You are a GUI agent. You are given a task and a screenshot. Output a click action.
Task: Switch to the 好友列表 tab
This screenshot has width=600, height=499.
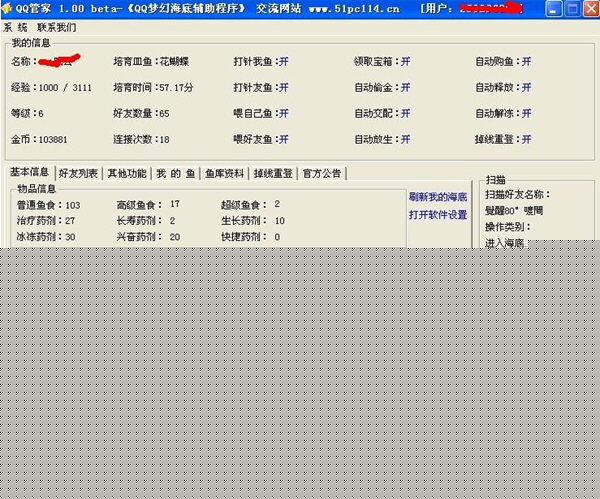(x=78, y=173)
